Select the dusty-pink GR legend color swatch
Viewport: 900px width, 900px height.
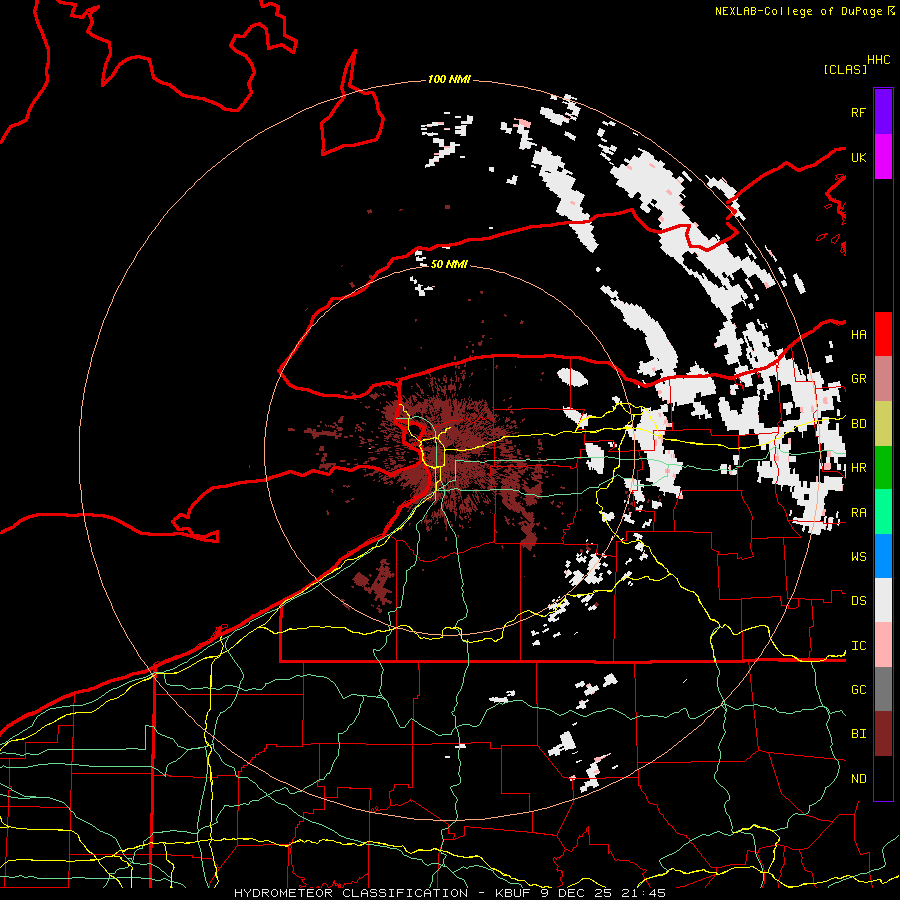pyautogui.click(x=883, y=378)
